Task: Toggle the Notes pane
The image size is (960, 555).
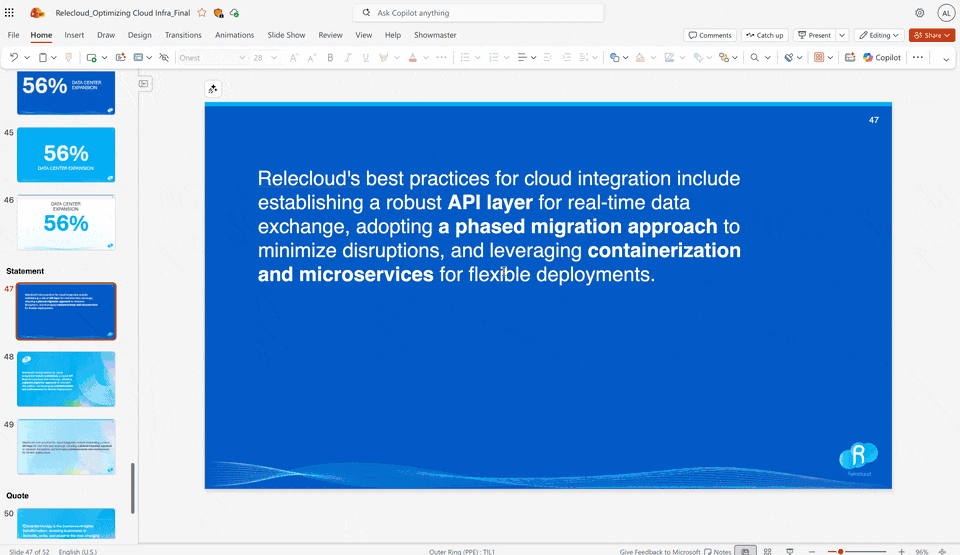Action: coord(718,551)
